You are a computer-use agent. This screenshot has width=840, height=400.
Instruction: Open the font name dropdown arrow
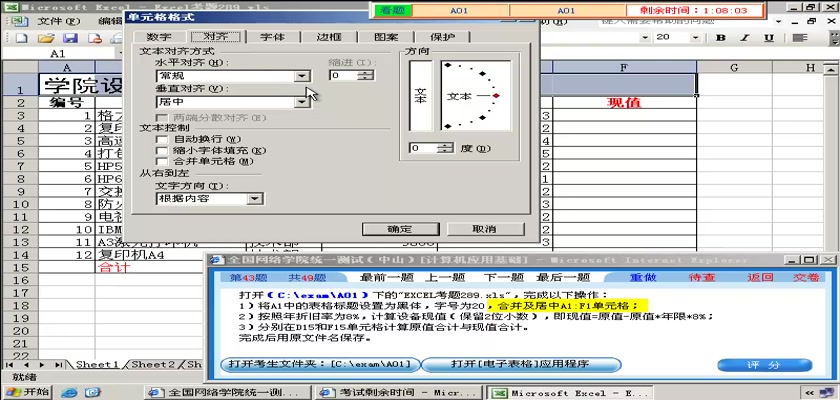pyautogui.click(x=644, y=37)
